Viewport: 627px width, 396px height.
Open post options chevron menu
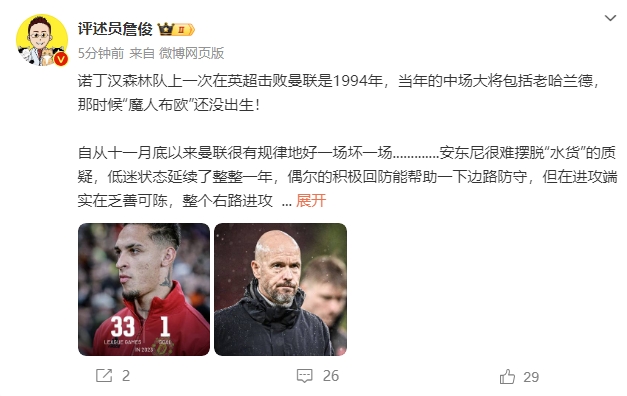[610, 18]
